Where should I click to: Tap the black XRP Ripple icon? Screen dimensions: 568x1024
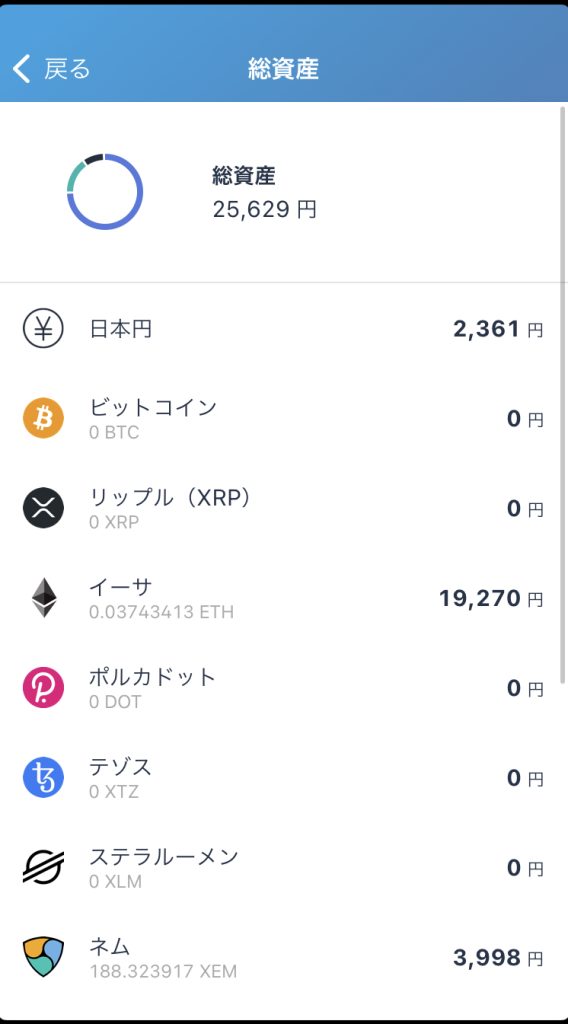coord(43,508)
